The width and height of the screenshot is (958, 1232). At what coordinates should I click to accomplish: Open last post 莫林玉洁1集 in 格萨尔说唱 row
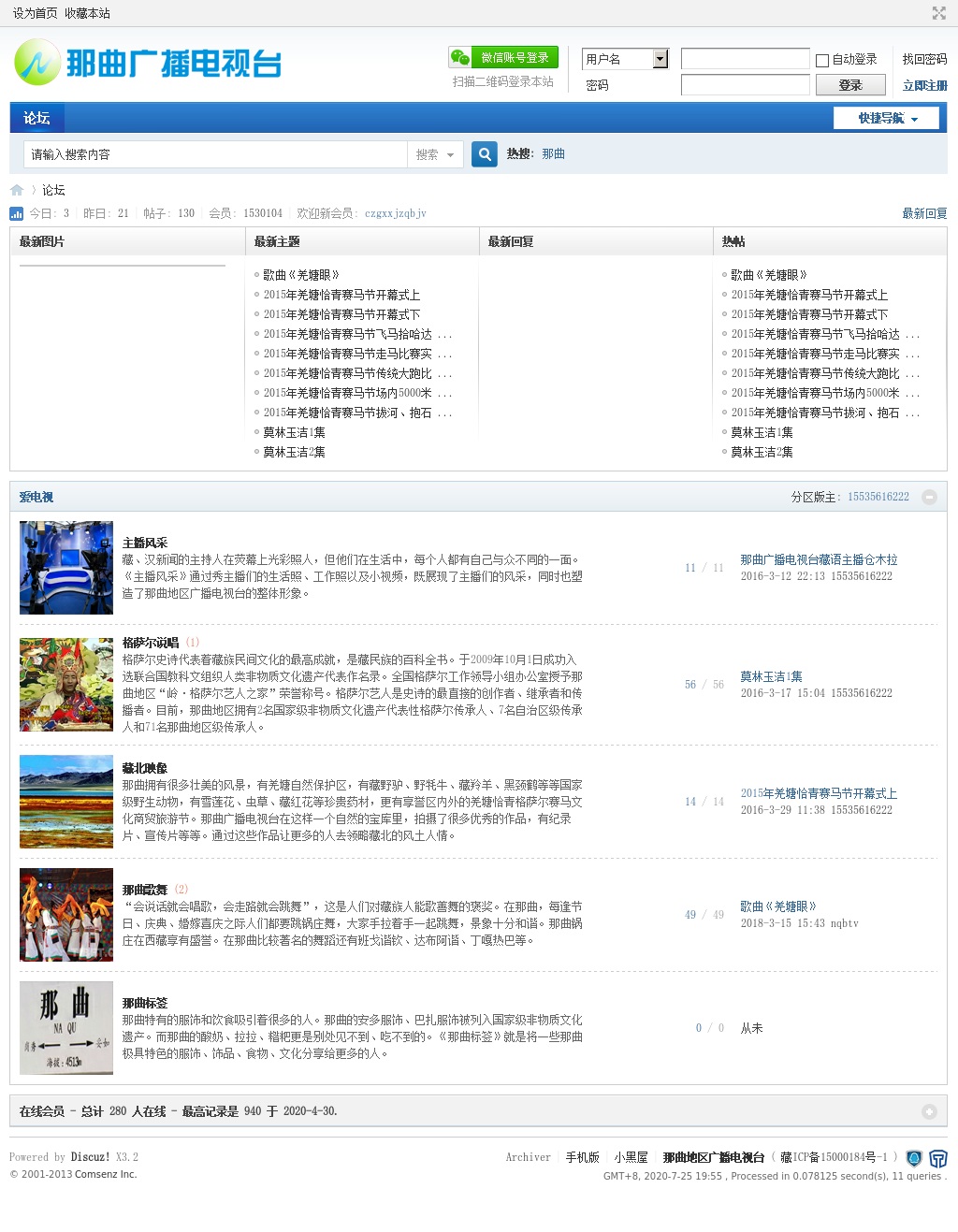coord(771,676)
